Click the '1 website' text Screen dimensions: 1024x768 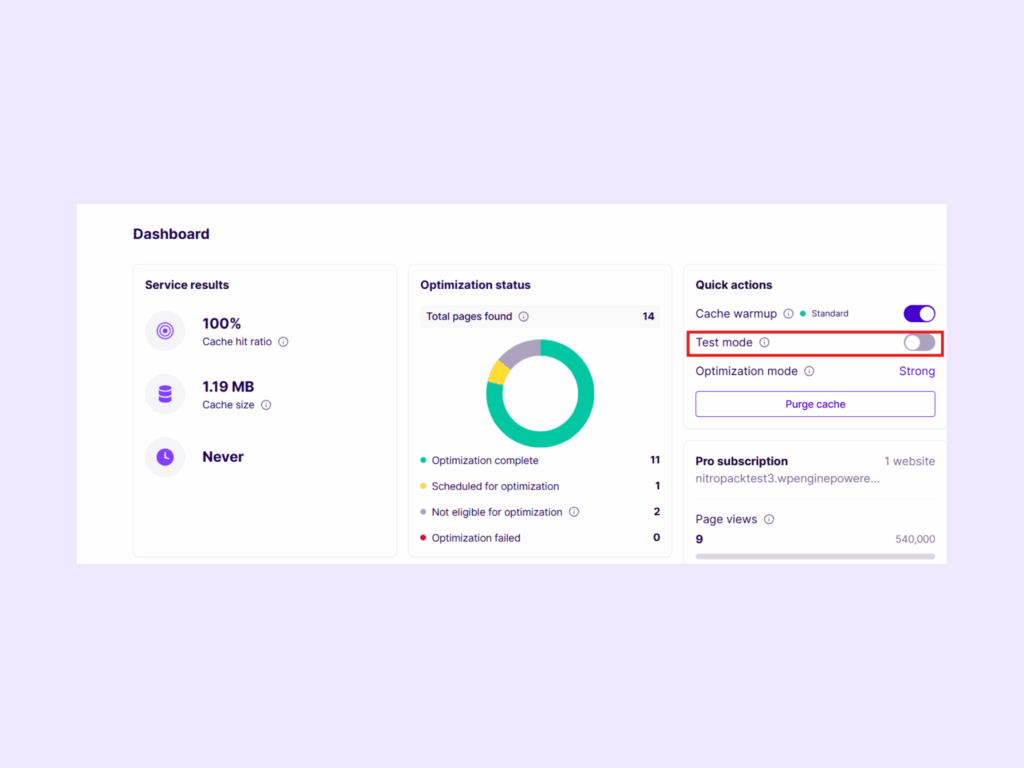coord(909,461)
